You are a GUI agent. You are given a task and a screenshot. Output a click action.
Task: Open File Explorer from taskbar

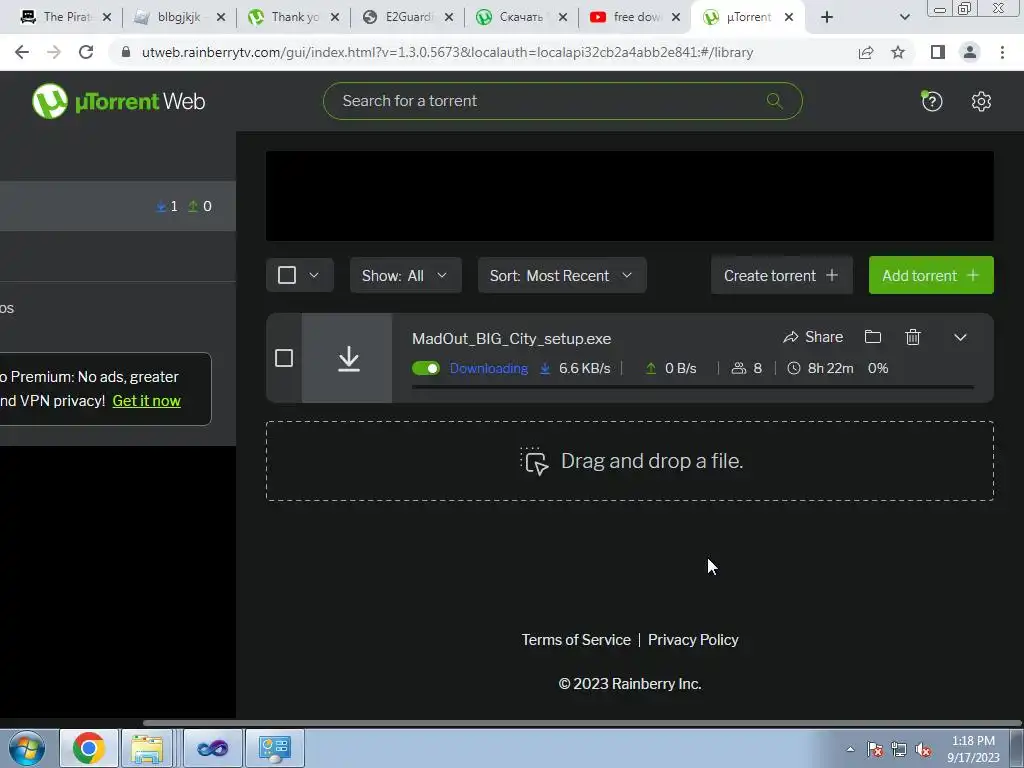147,748
